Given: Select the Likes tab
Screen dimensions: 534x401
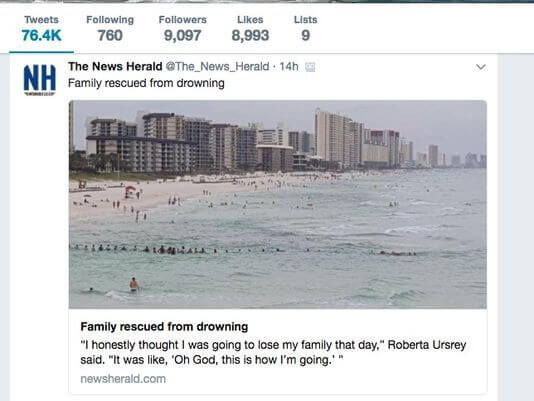Looking at the screenshot, I should click(250, 29).
